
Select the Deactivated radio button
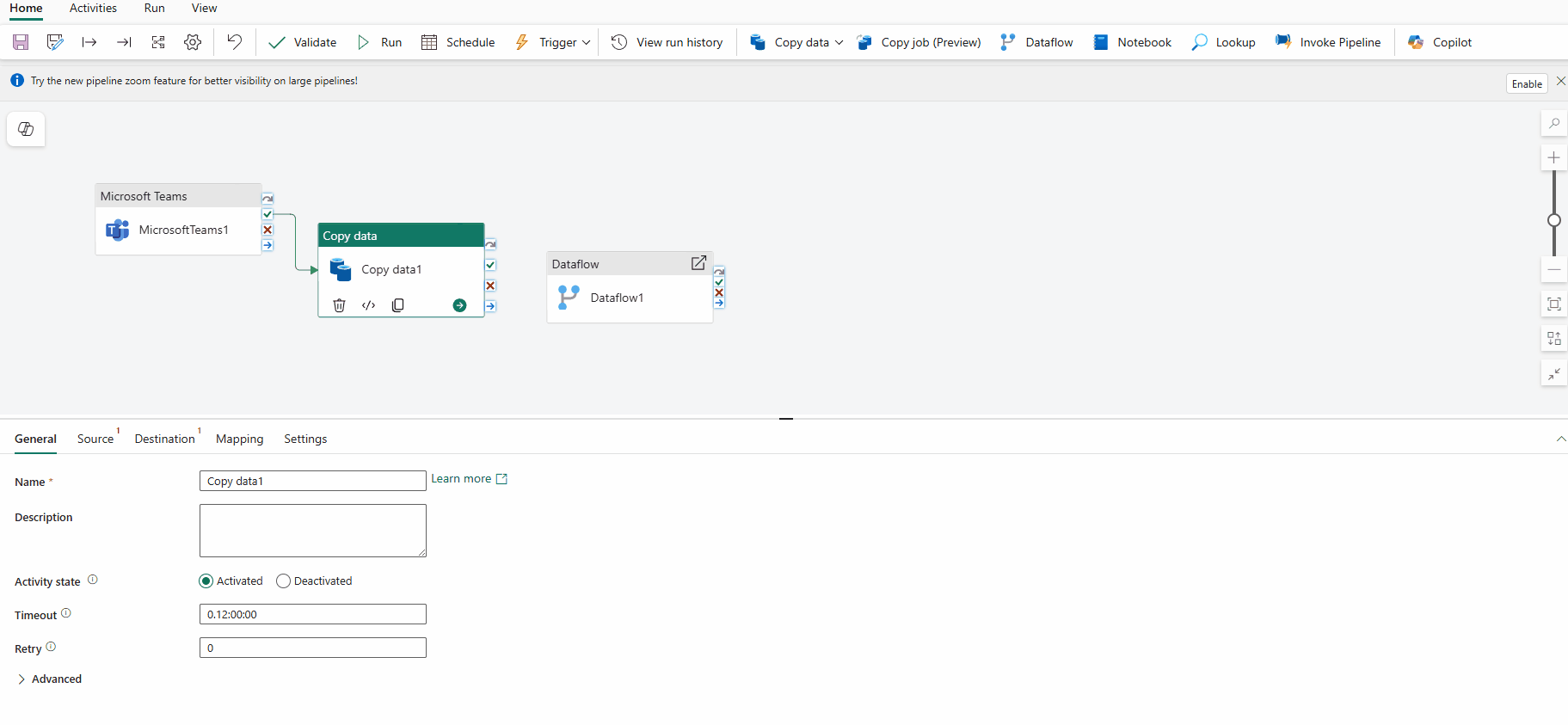point(283,581)
